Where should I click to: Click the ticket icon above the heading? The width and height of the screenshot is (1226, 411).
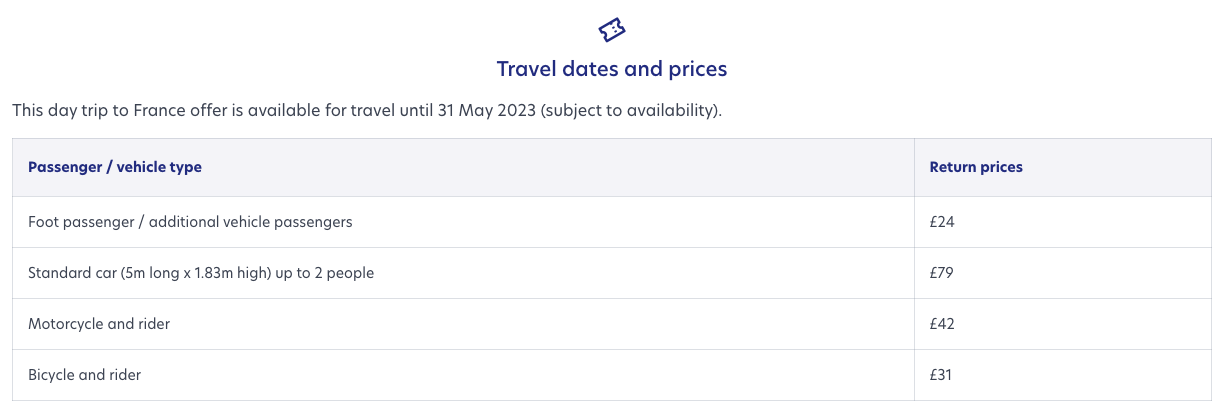tap(612, 30)
